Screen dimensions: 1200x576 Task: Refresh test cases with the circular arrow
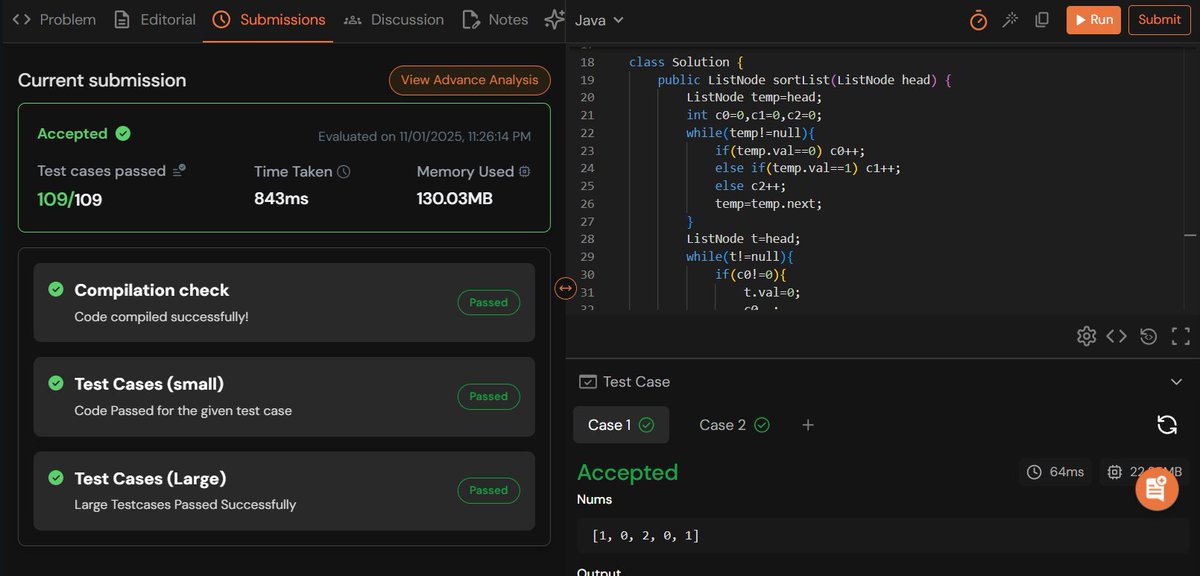point(1167,424)
